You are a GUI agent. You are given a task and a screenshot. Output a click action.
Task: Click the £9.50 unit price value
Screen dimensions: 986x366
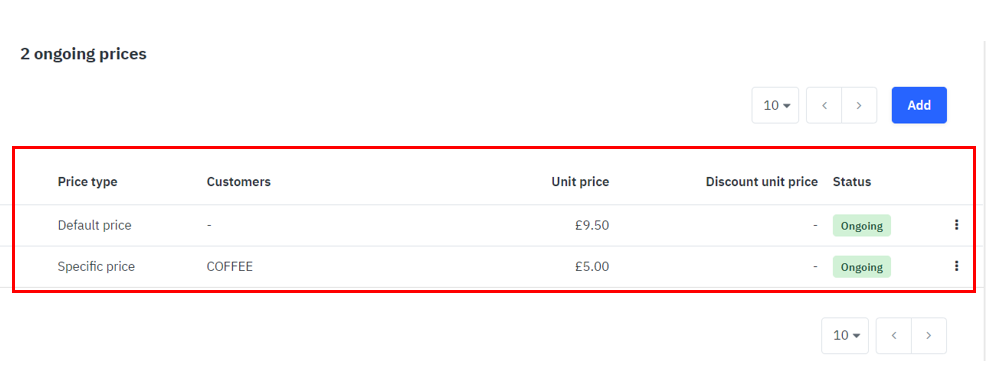(592, 225)
